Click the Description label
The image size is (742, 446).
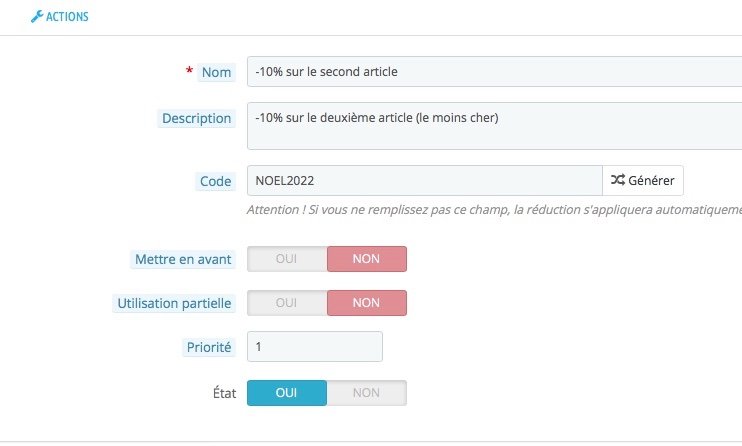tap(196, 118)
